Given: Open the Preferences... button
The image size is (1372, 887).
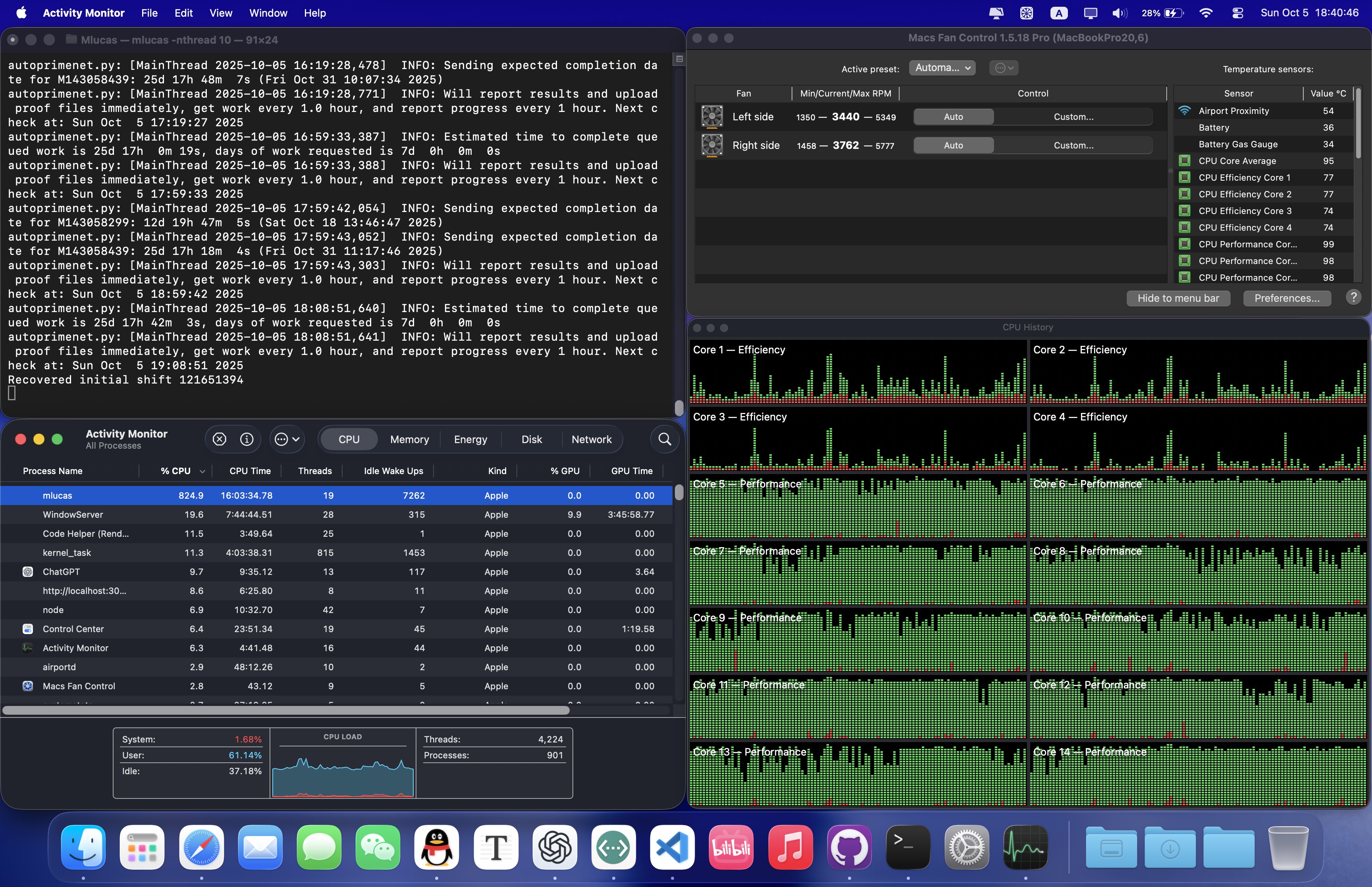Looking at the screenshot, I should [1287, 298].
